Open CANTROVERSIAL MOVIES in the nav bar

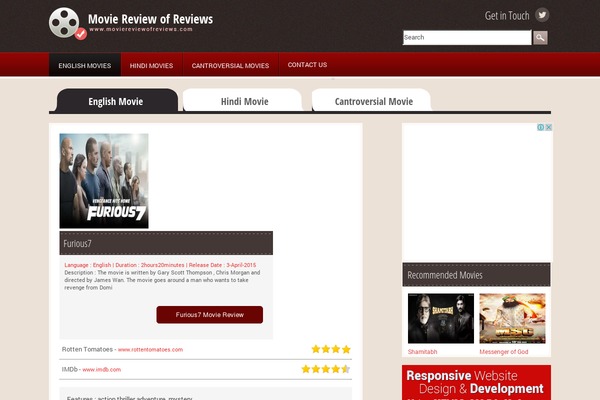point(230,65)
